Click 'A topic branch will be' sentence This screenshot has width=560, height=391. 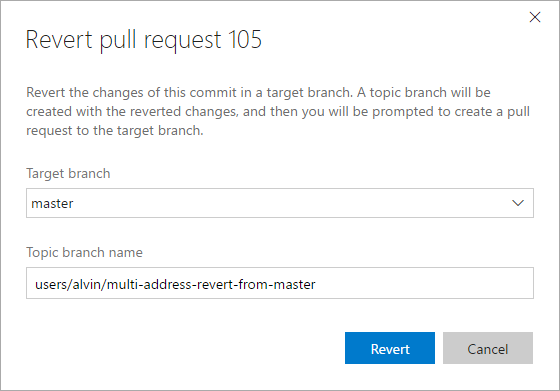(x=424, y=92)
